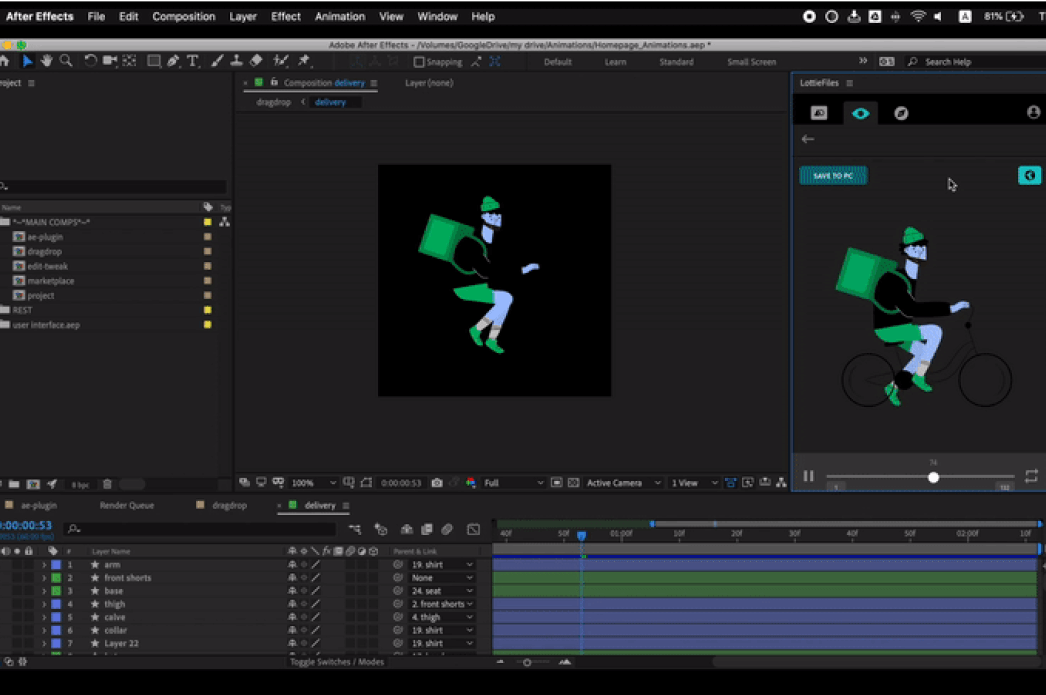
Task: Select the Selection arrow tool
Action: 27,61
